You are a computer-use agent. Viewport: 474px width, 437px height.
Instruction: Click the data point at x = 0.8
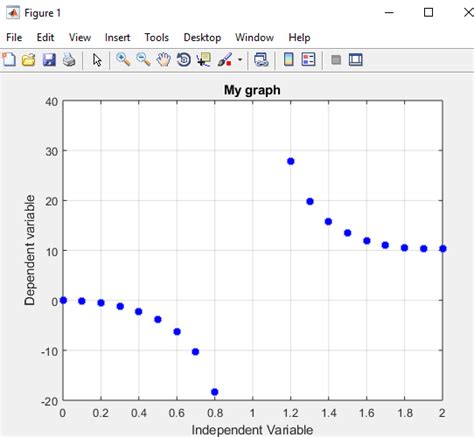(x=215, y=392)
